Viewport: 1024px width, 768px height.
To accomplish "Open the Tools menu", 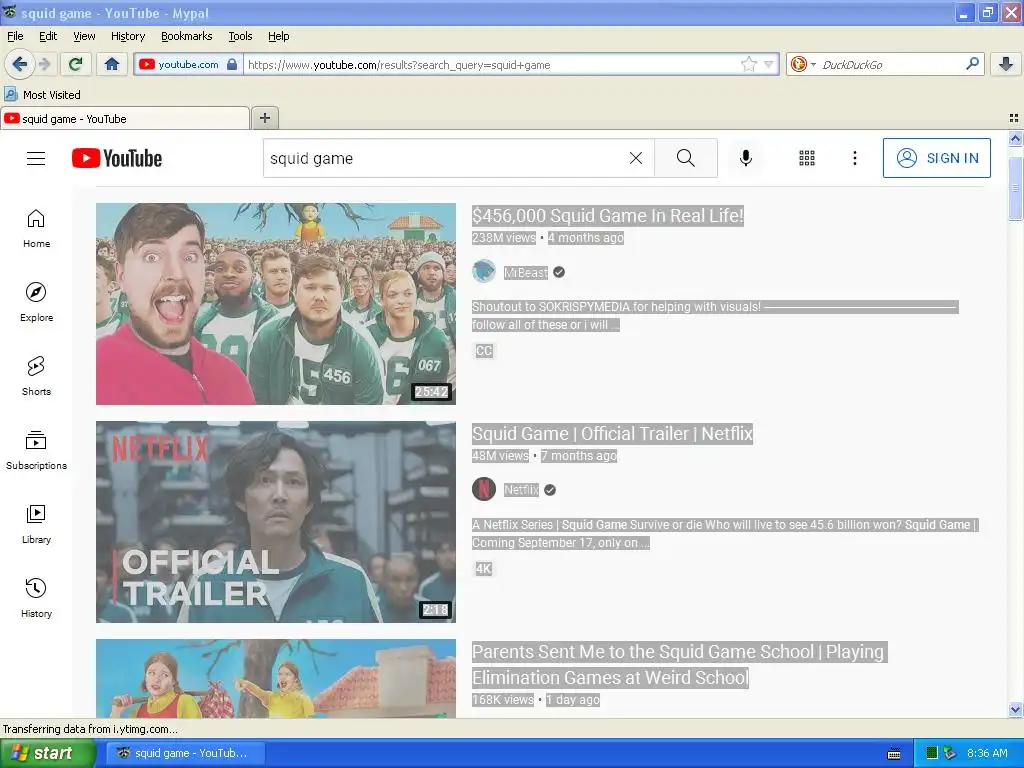I will click(x=240, y=36).
